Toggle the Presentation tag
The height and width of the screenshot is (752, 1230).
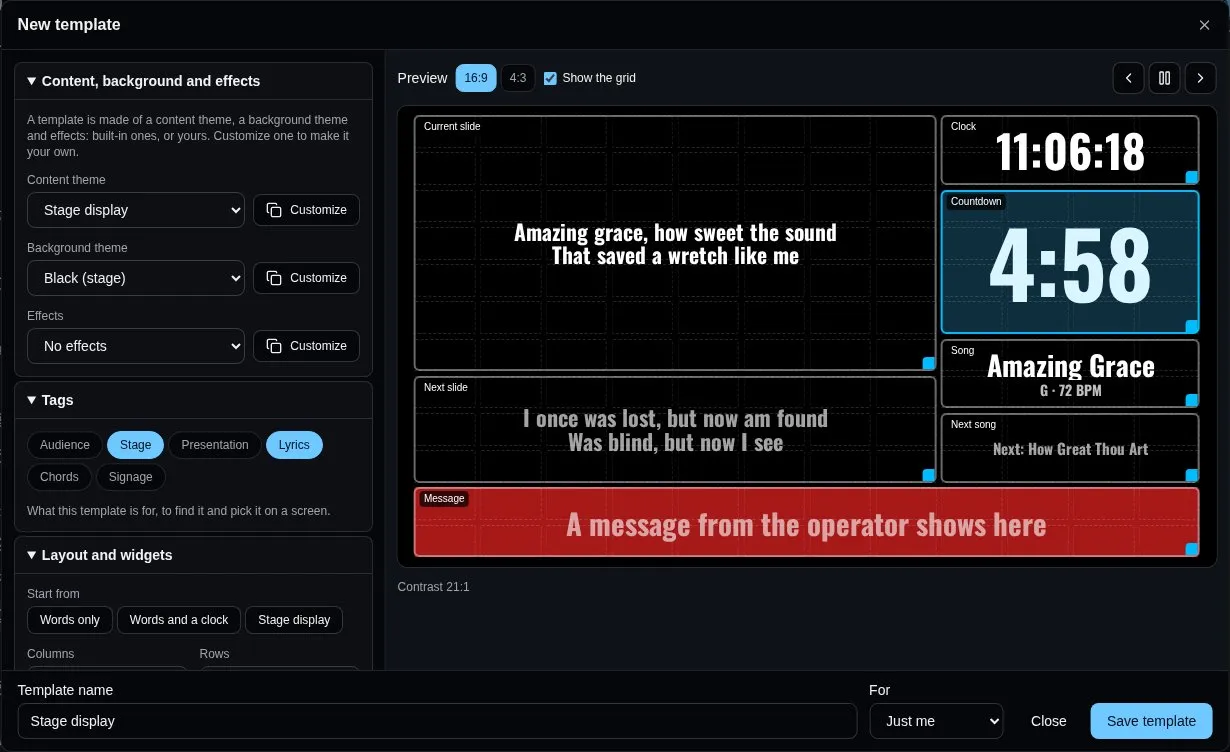coord(215,445)
